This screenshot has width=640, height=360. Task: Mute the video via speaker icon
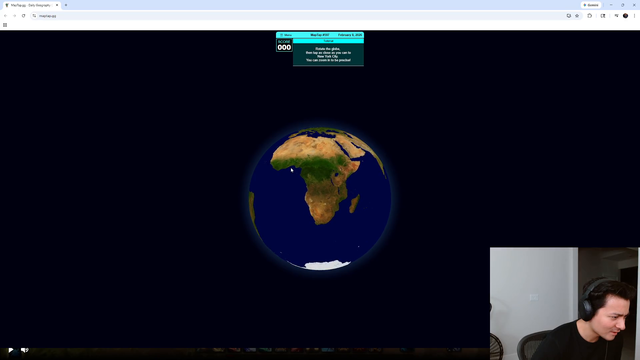click(24, 350)
